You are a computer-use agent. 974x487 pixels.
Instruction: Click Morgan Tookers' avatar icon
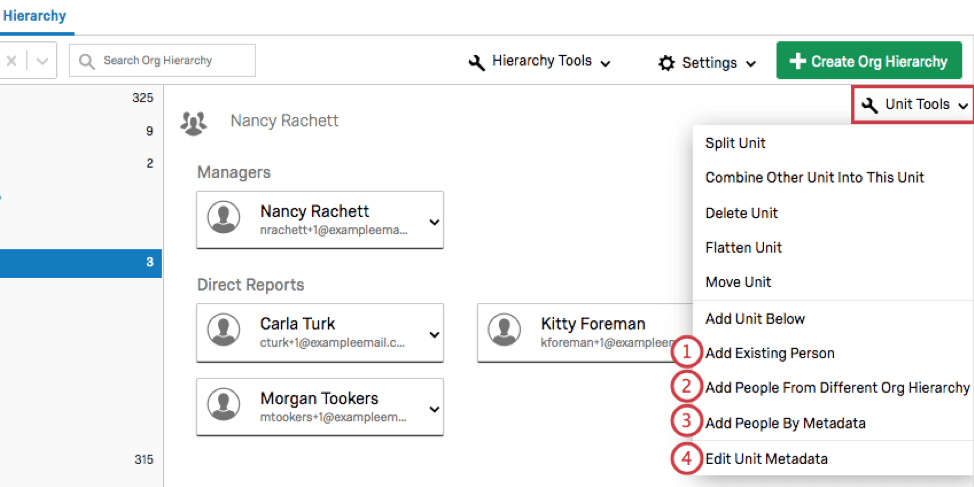[x=224, y=405]
